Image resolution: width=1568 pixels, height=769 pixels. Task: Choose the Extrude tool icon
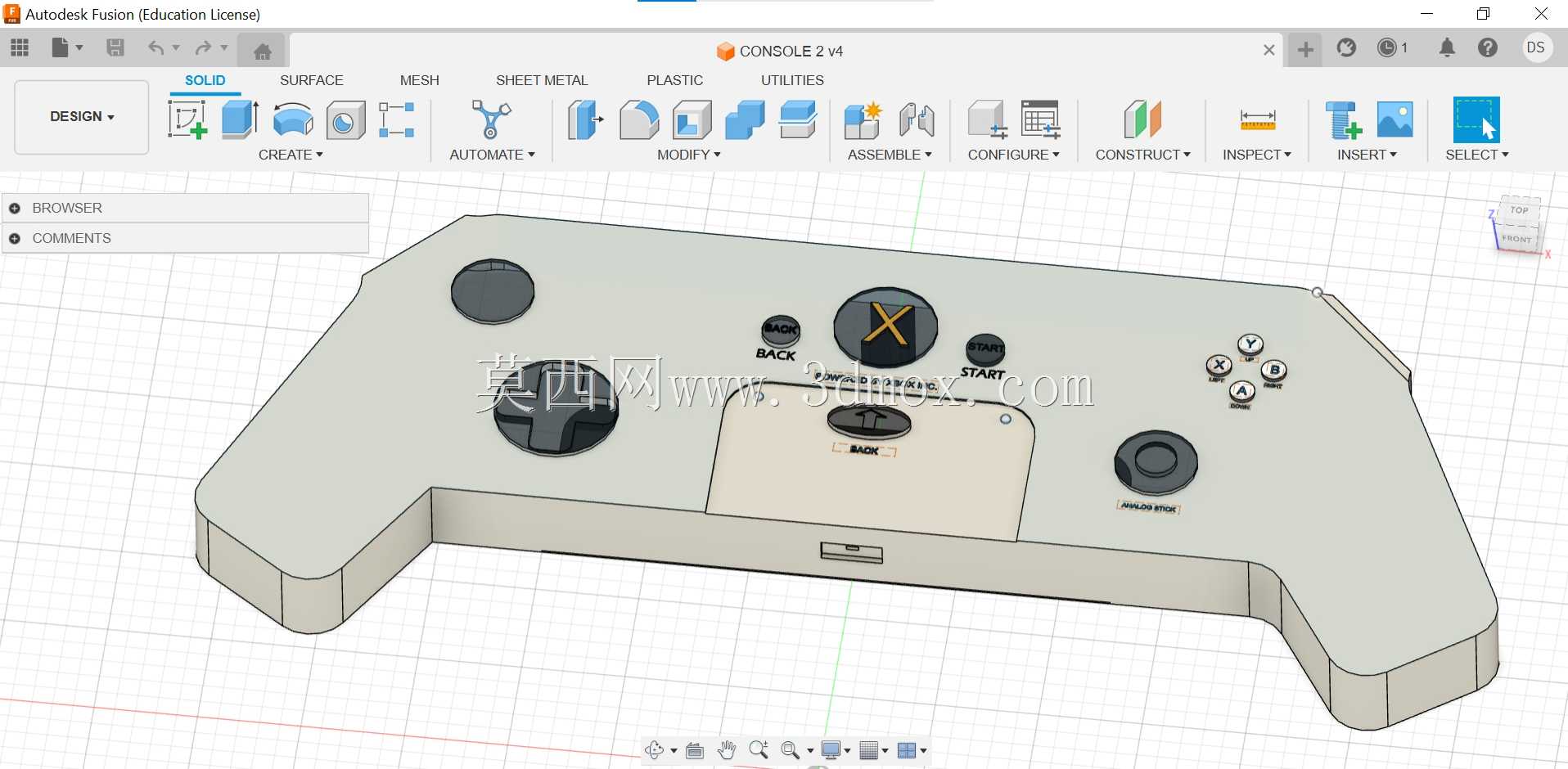point(241,119)
